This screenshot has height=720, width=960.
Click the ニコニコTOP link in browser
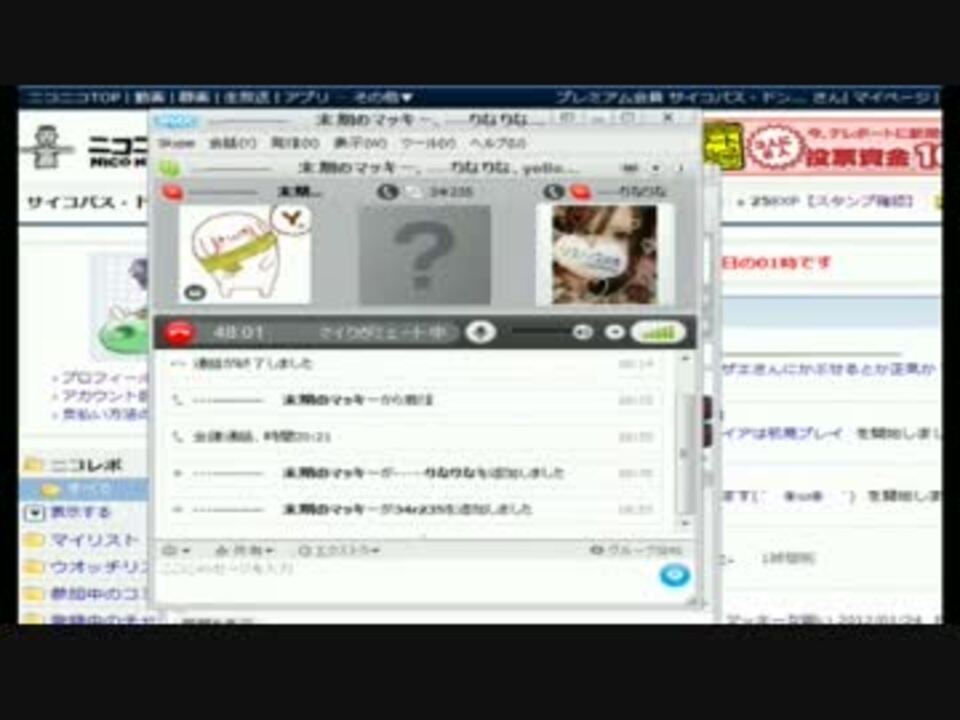(x=74, y=98)
